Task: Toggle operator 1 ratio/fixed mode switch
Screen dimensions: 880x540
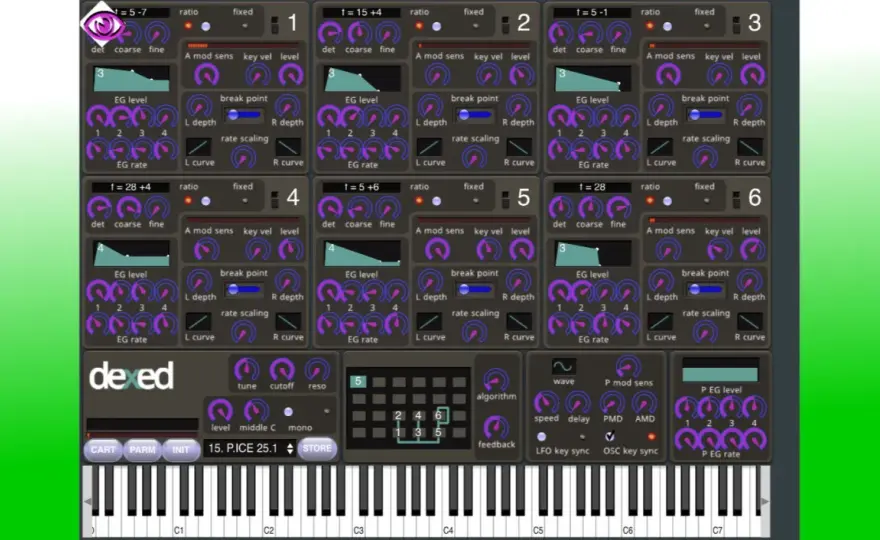Action: 205,26
